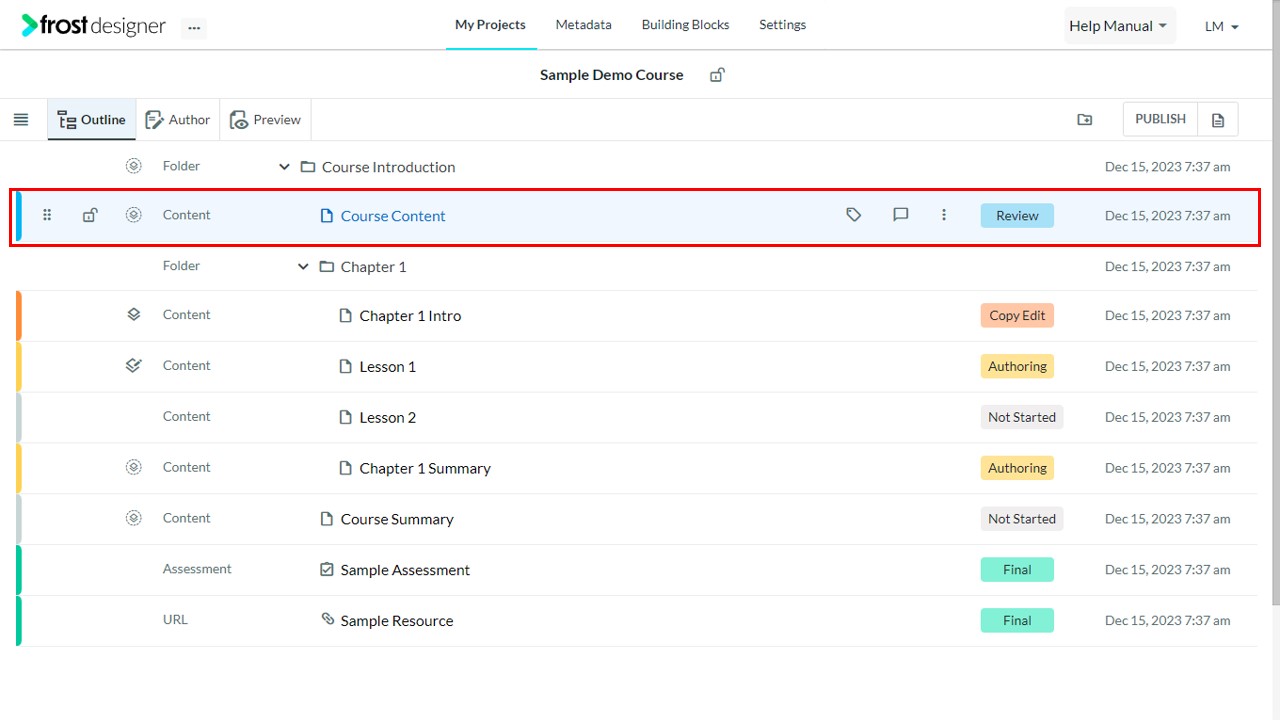1280x720 pixels.
Task: Click the document icon next to PUBLISH
Action: (x=1218, y=120)
